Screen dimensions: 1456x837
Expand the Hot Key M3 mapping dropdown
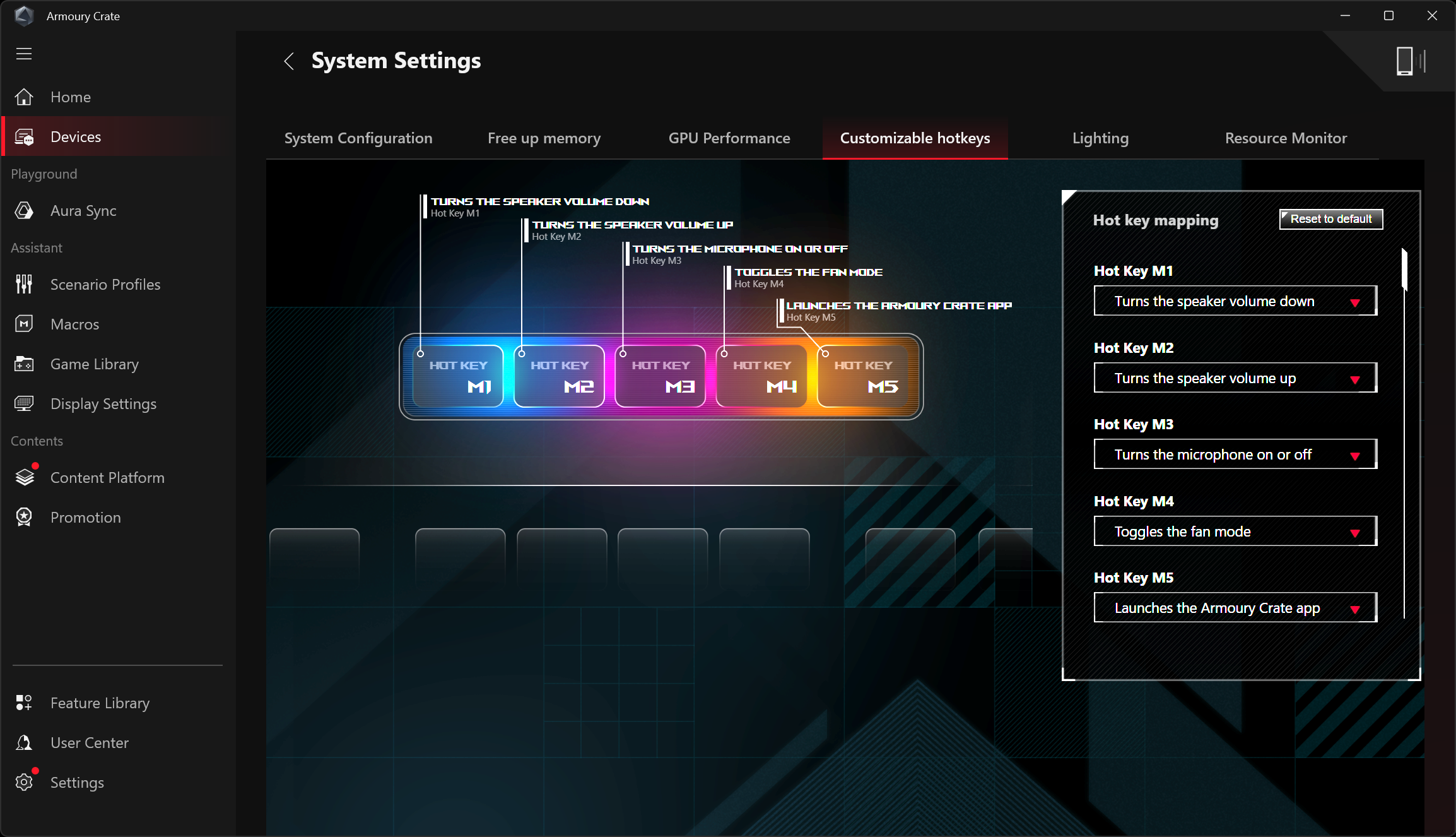point(1235,454)
